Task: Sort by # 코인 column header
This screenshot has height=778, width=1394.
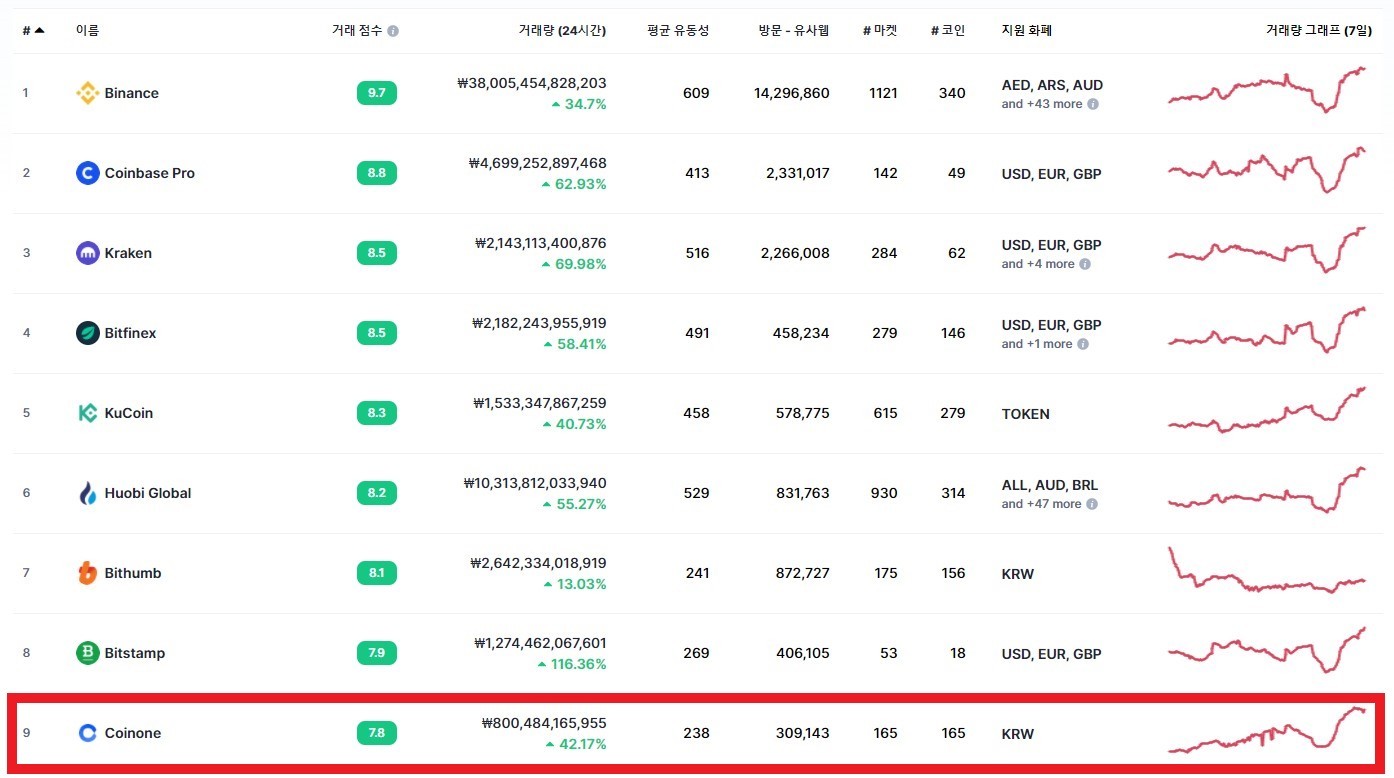Action: coord(948,30)
